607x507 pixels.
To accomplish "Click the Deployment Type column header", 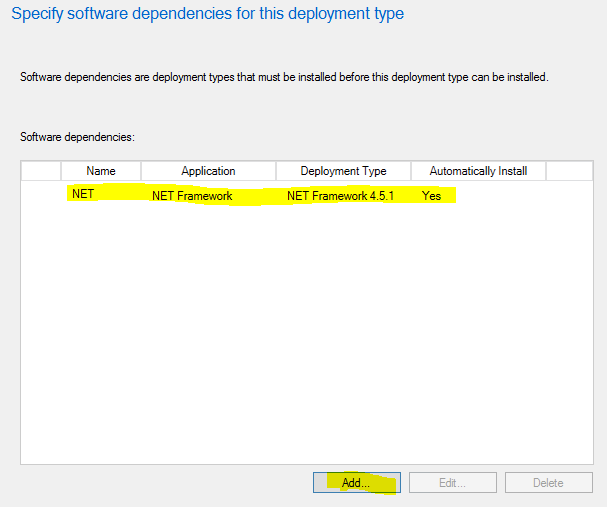I will (x=343, y=171).
